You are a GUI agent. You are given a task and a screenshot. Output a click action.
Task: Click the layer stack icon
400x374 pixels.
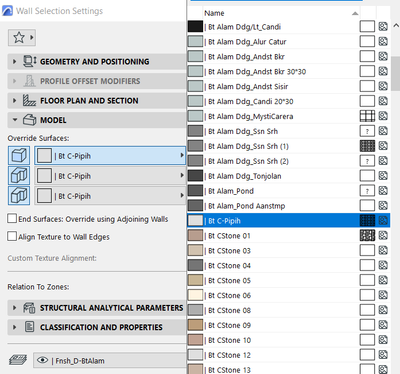coord(18,360)
